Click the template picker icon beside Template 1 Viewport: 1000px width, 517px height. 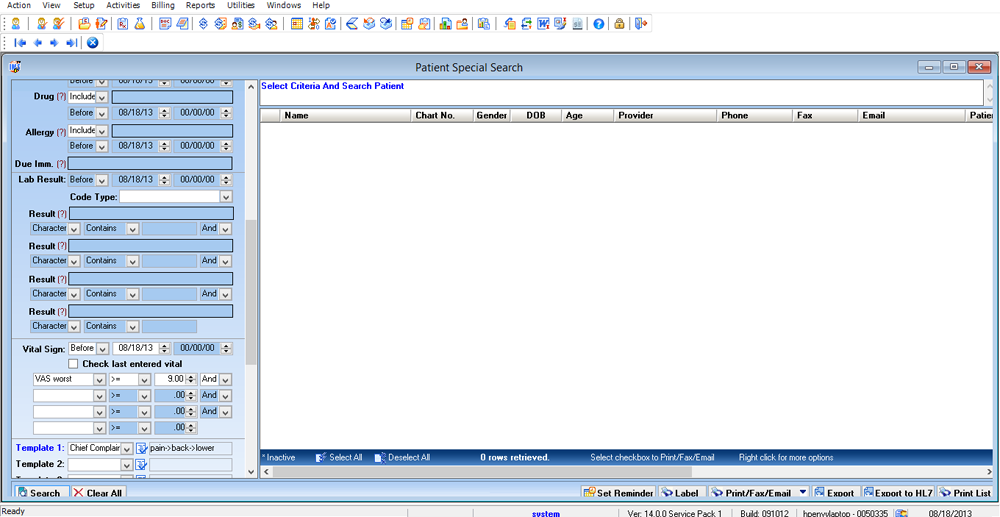pos(142,448)
